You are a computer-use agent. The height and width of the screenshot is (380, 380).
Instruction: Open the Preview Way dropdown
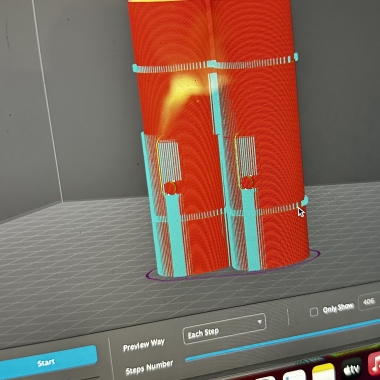[x=224, y=329]
